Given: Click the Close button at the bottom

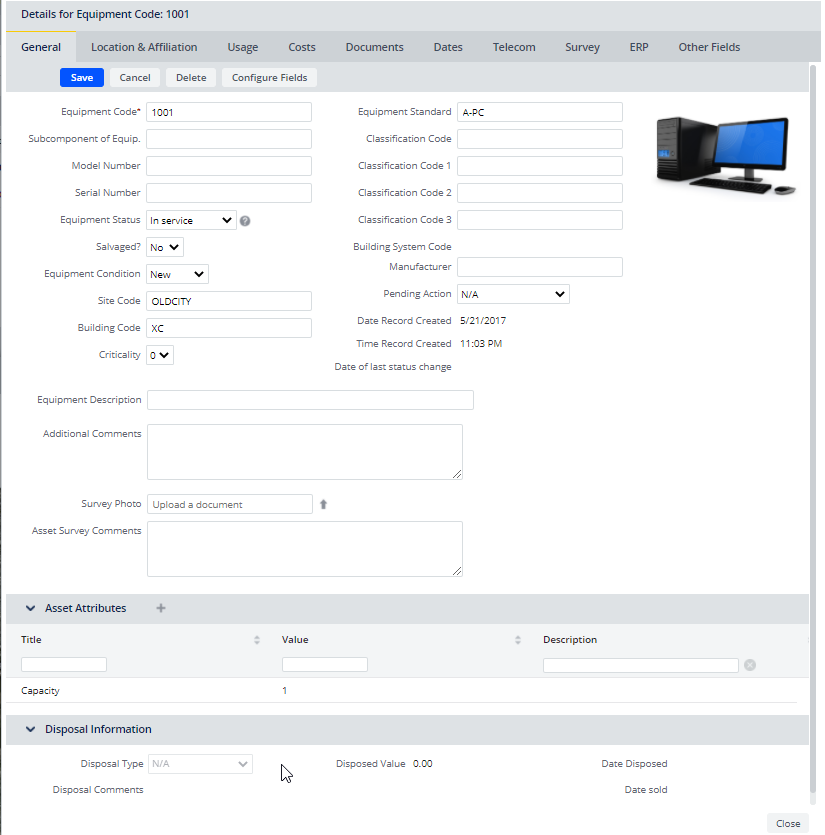Looking at the screenshot, I should pyautogui.click(x=788, y=823).
